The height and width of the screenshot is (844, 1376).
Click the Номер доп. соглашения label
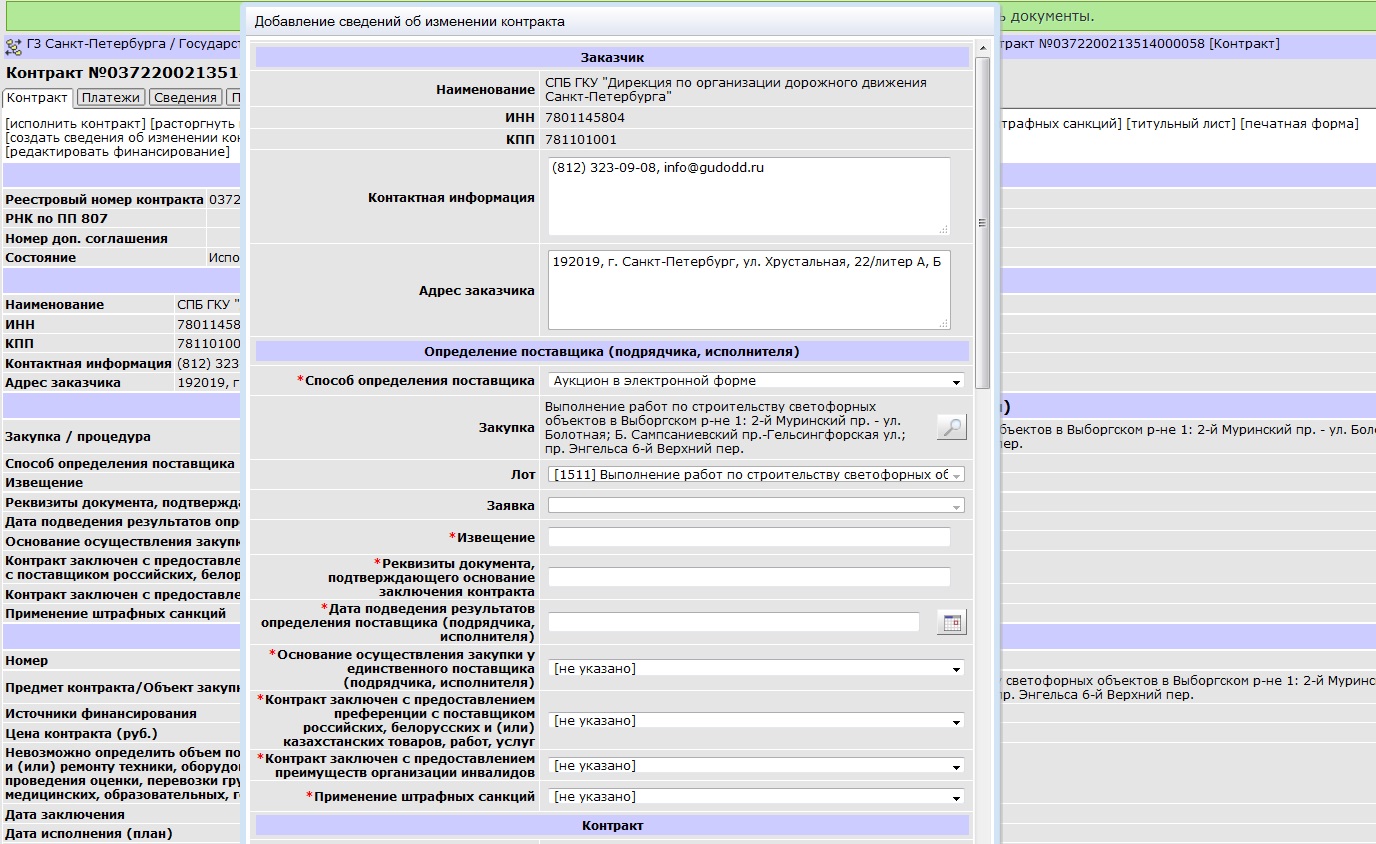pyautogui.click(x=86, y=239)
